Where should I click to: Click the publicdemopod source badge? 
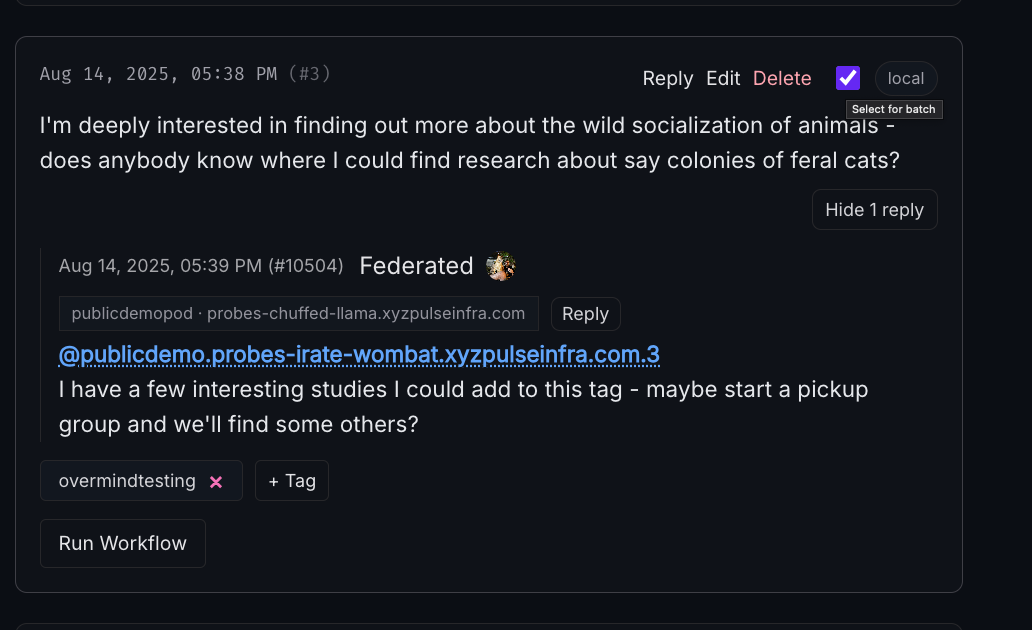pyautogui.click(x=298, y=313)
